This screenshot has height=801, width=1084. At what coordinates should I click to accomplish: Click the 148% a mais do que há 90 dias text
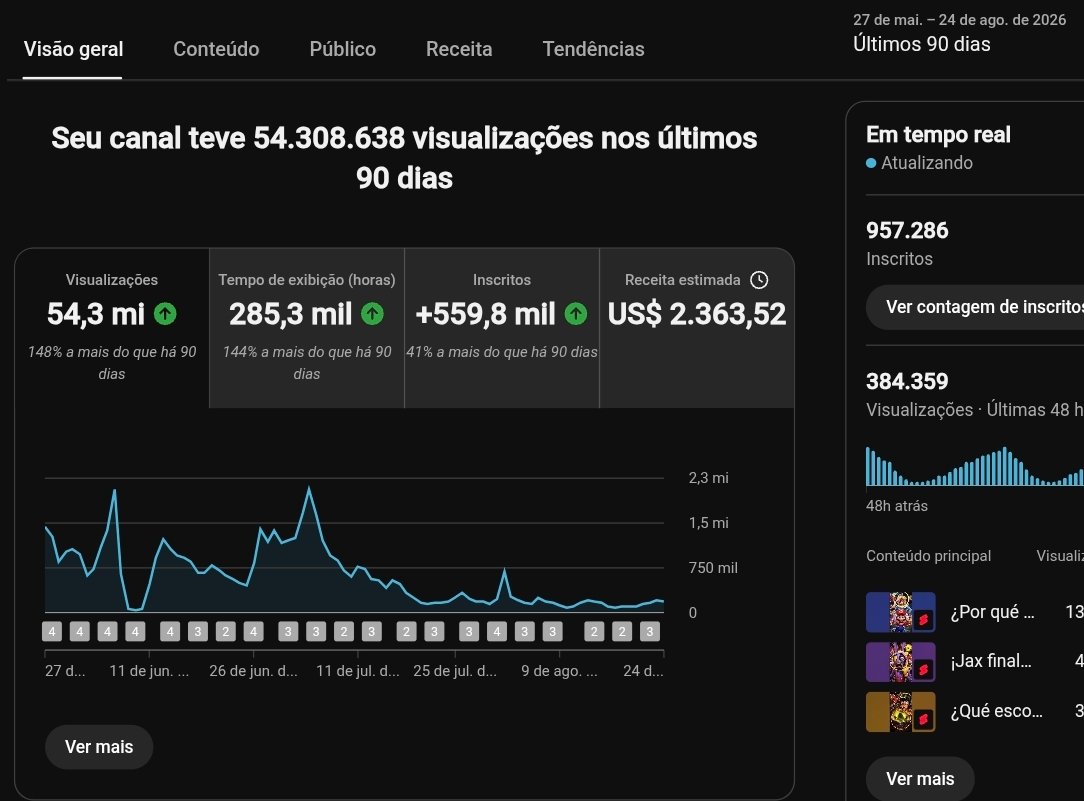[112, 363]
